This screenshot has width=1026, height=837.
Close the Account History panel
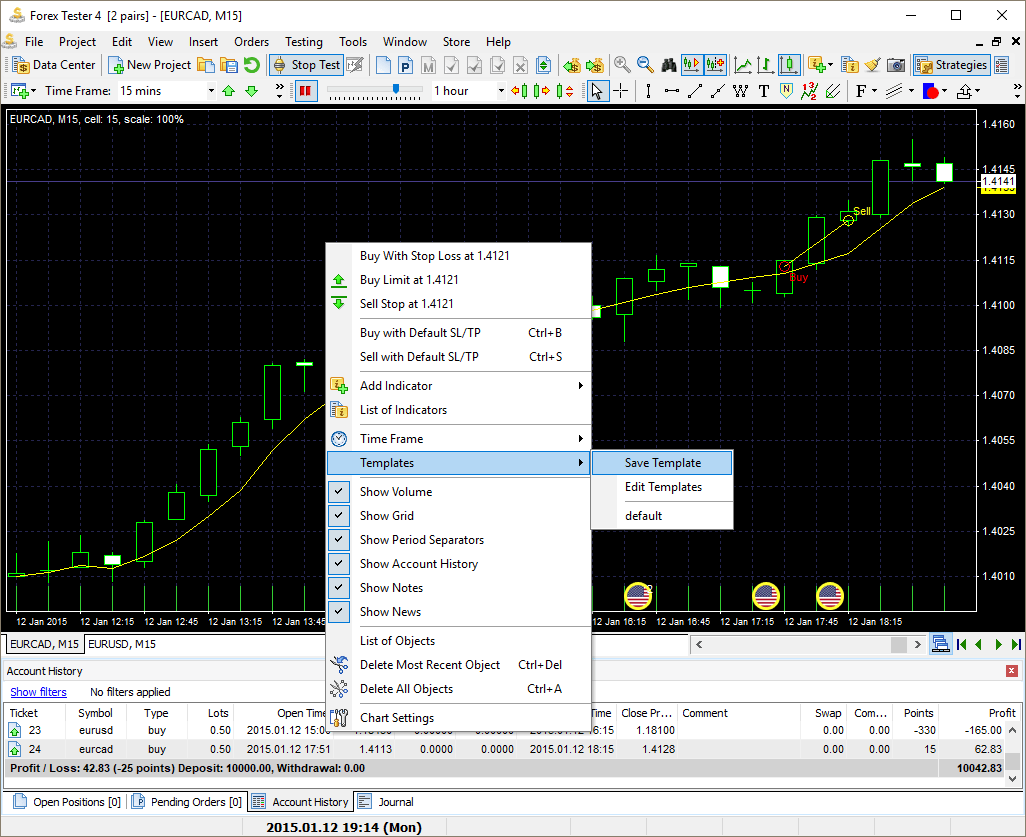[x=1012, y=671]
